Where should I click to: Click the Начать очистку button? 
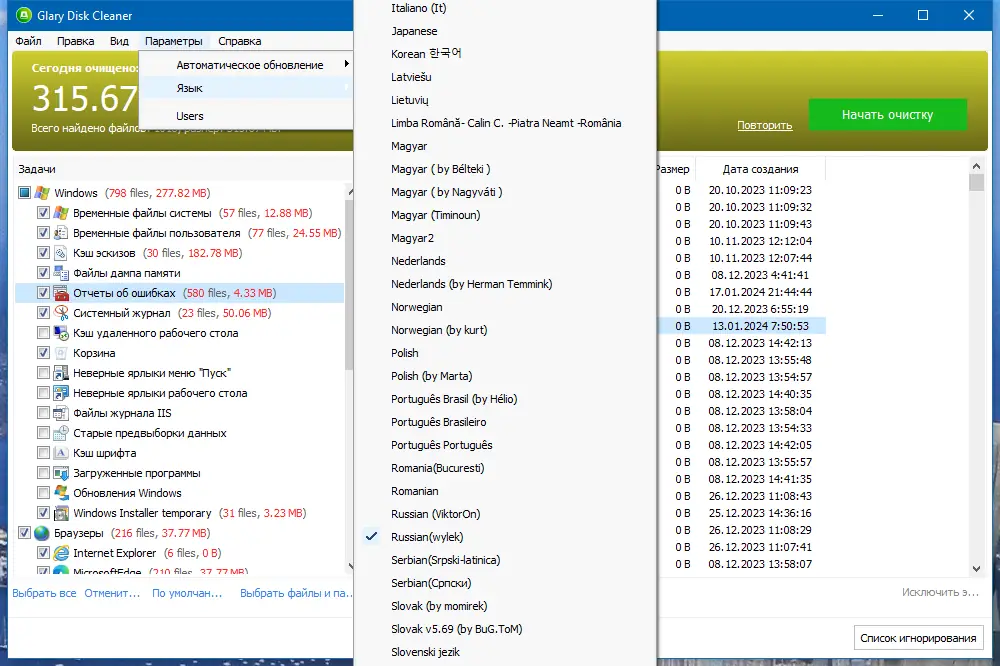tap(888, 115)
